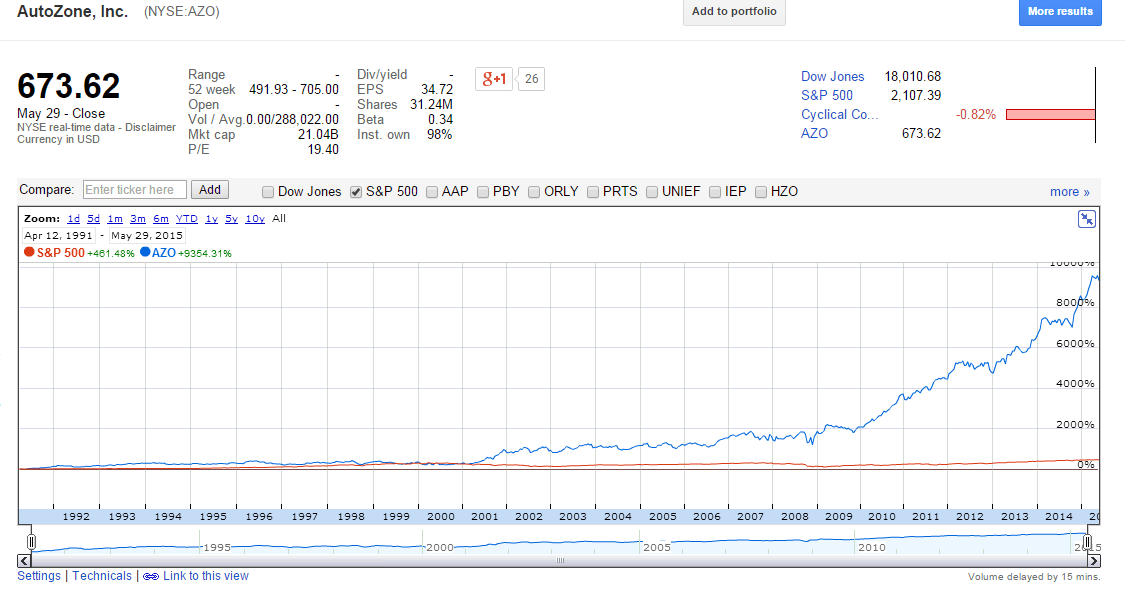1125x598 pixels.
Task: Click the end date field May 29, 2015
Action: [147, 235]
